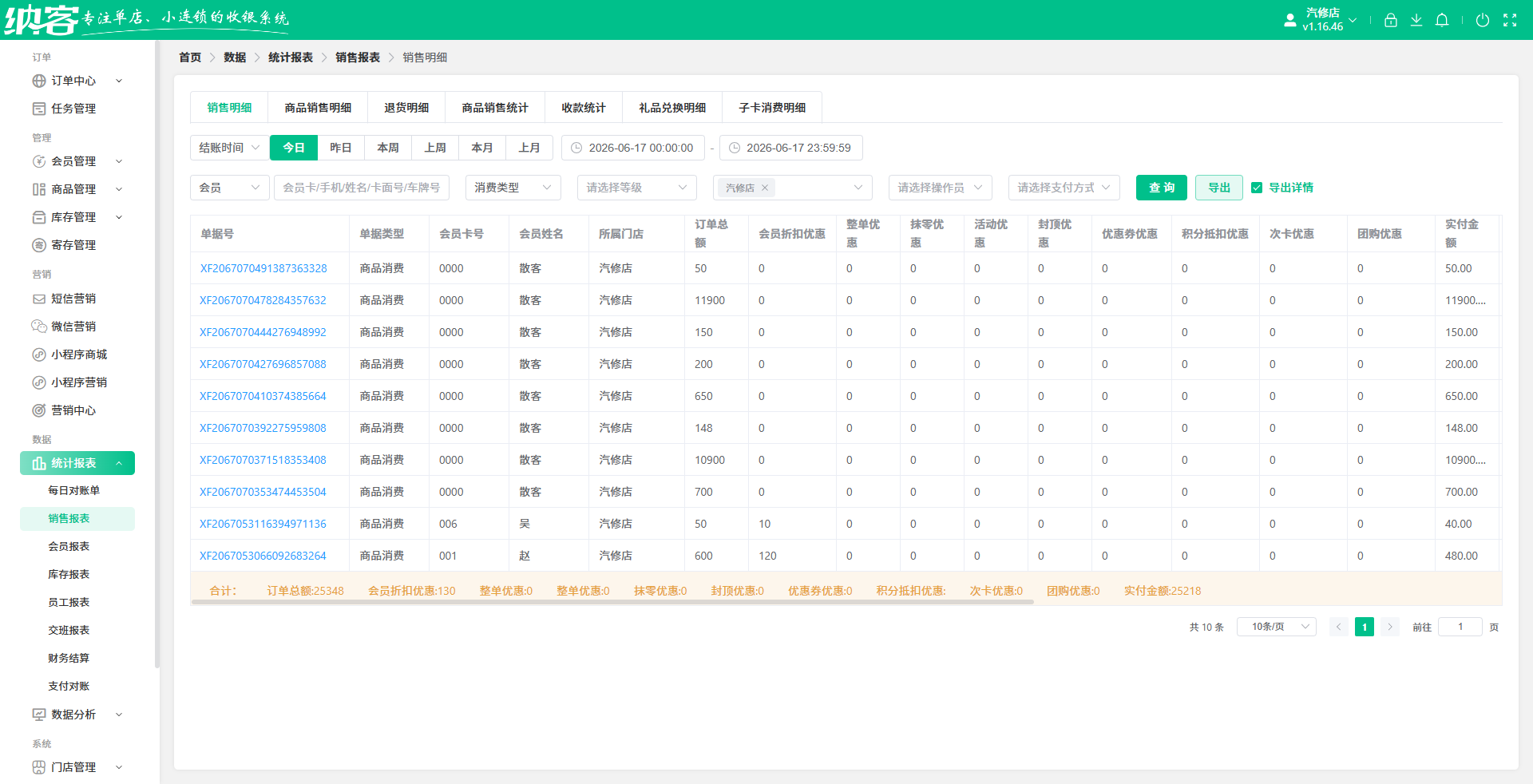Open 营销中心 in the sidebar
This screenshot has height=784, width=1533.
[x=73, y=410]
